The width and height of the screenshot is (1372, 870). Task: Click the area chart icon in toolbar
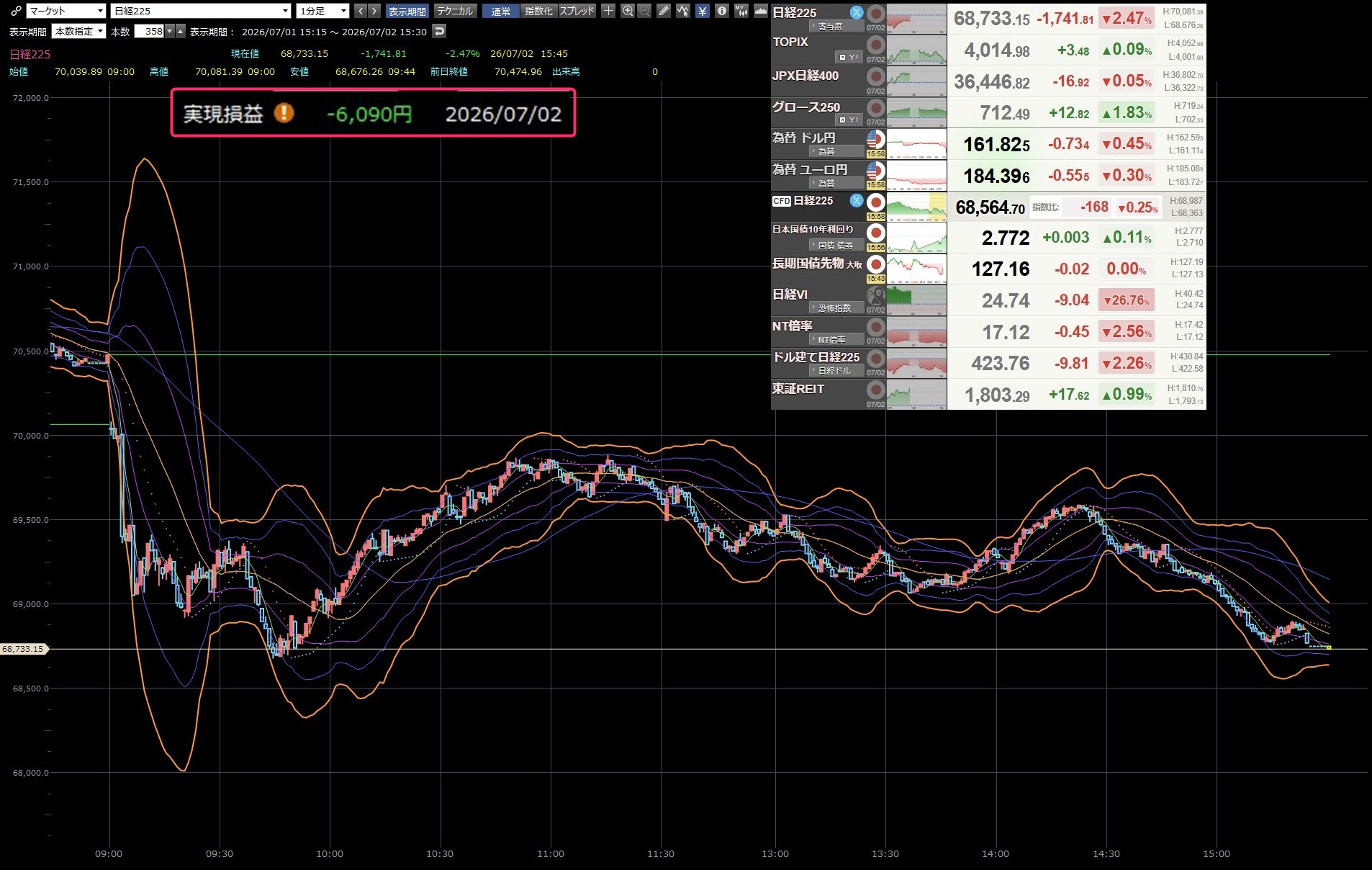pos(760,11)
